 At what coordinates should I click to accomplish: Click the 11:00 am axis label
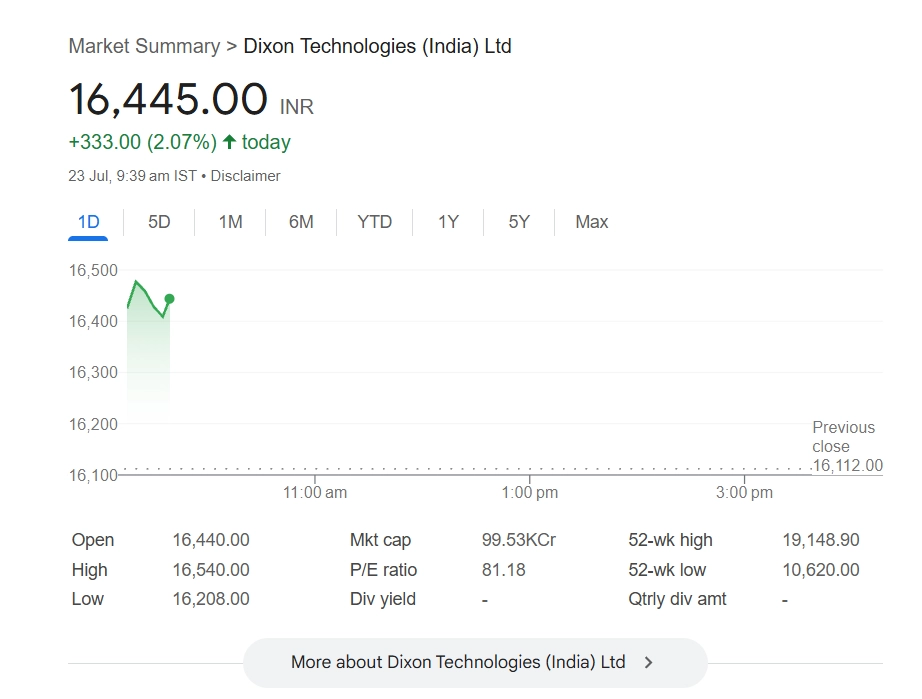315,493
